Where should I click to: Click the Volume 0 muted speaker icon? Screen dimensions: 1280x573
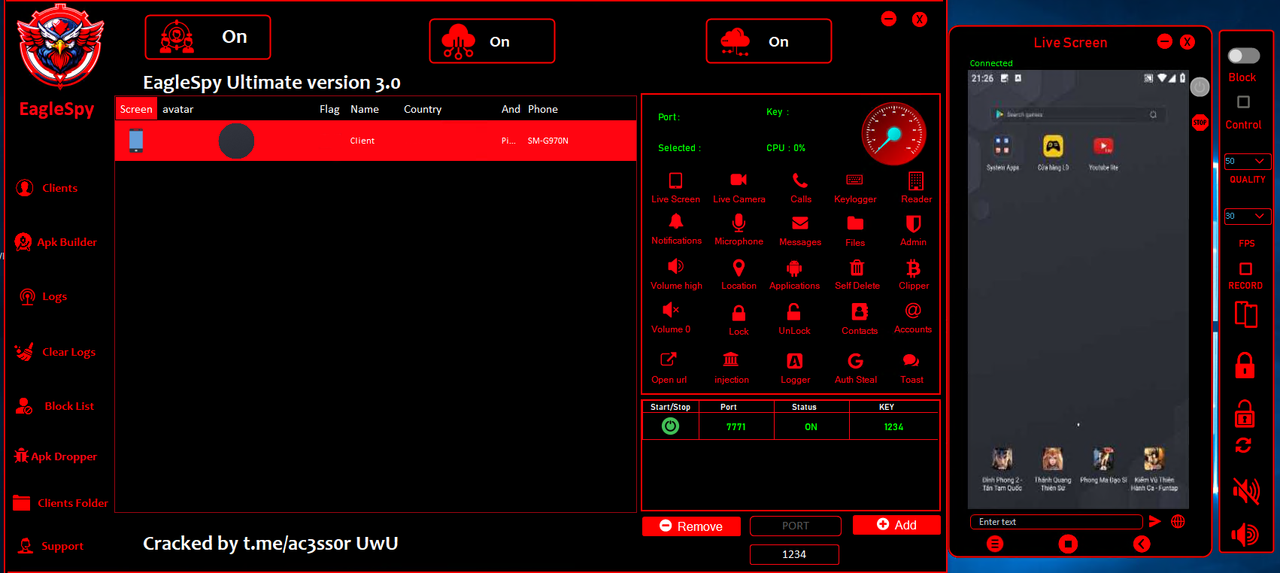point(671,311)
